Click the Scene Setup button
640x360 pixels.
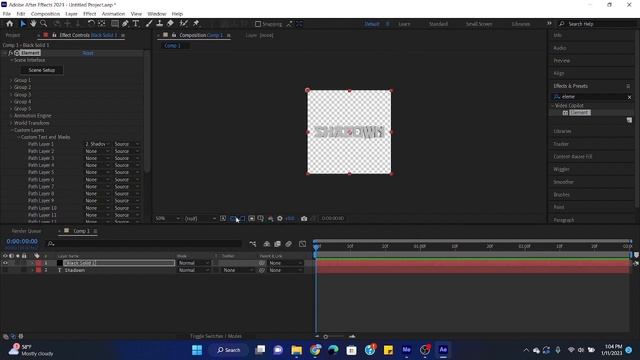point(42,70)
